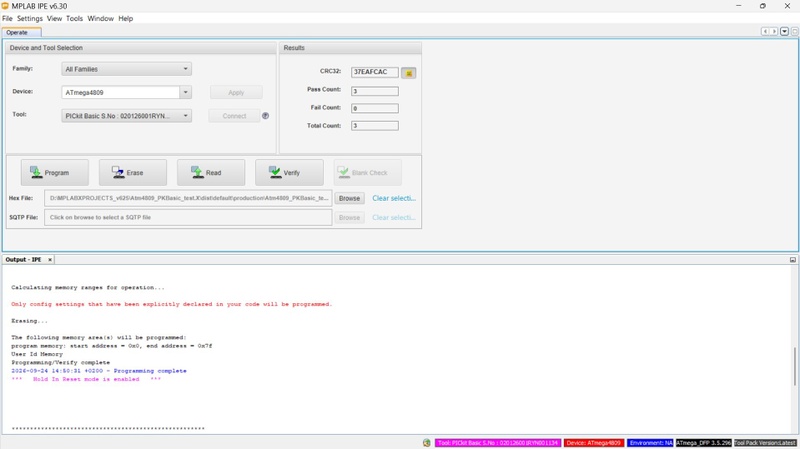Browse for an SQTP file
Screen dimensions: 800x449
tap(349, 217)
